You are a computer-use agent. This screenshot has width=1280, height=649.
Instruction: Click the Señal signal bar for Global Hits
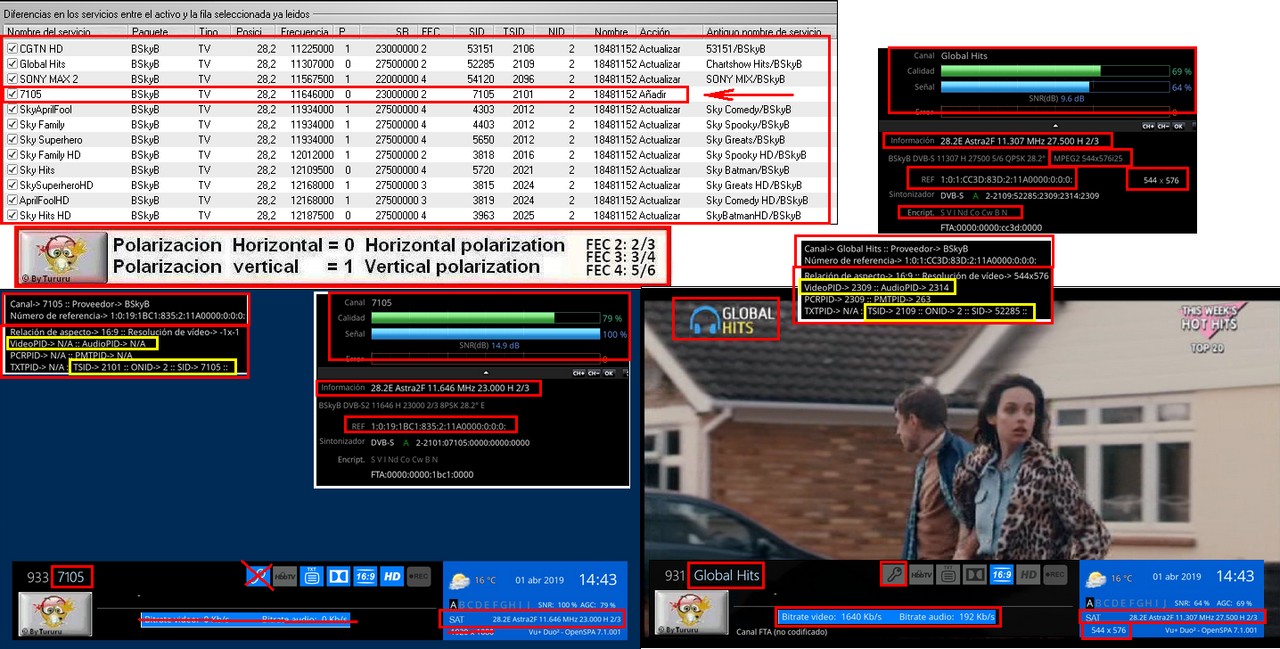1053,87
